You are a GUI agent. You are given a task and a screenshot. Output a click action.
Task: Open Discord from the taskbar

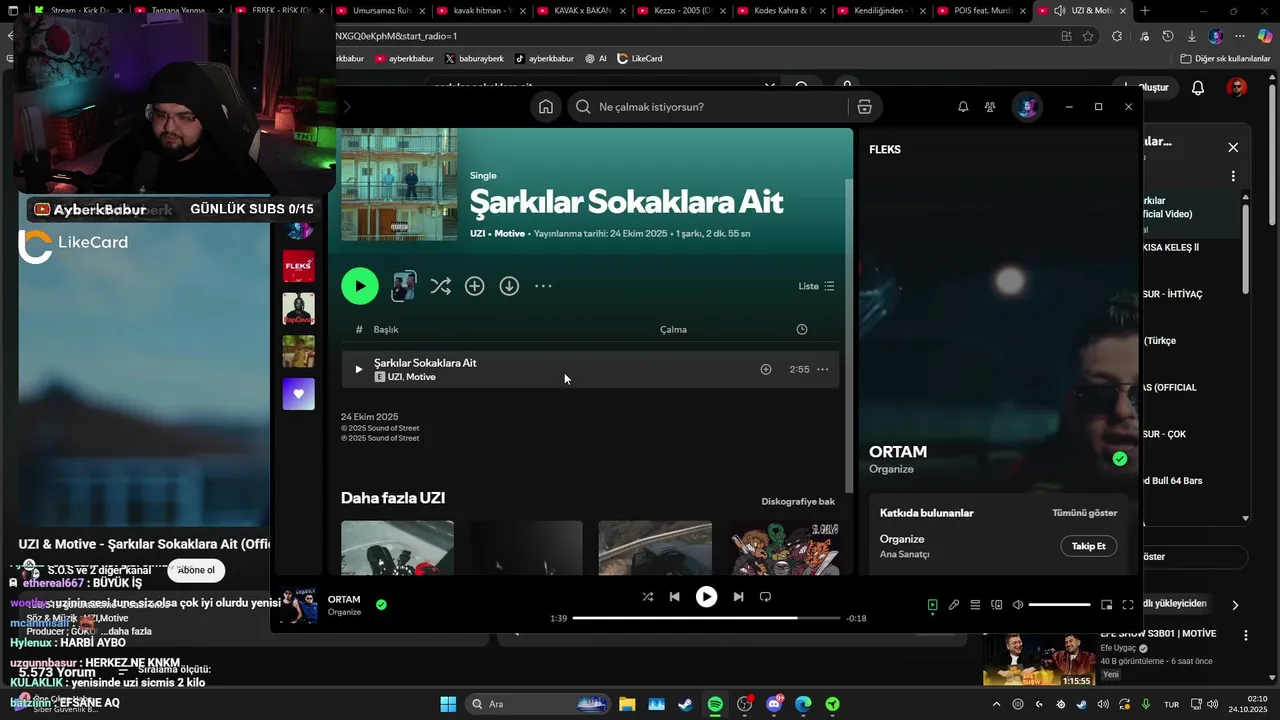(x=774, y=704)
